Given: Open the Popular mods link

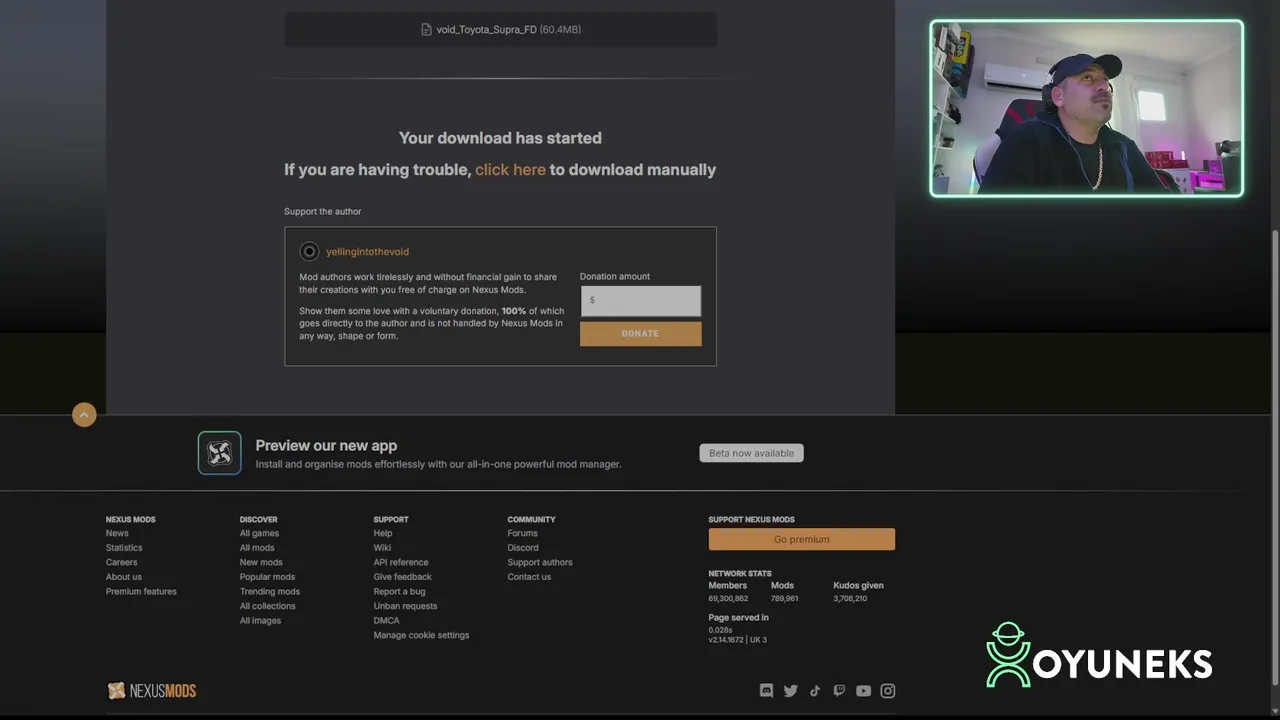Looking at the screenshot, I should 267,577.
